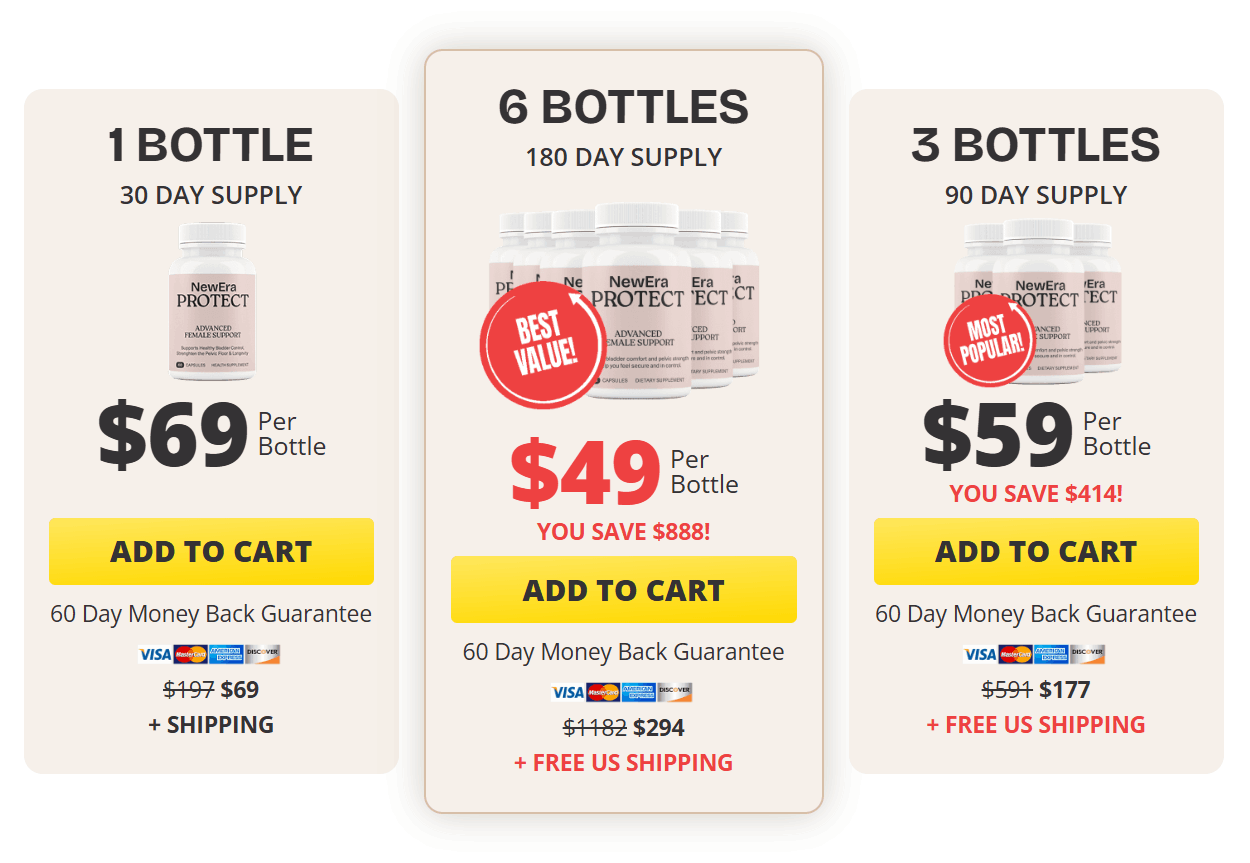Click Free US Shipping under 3 Bottles
This screenshot has width=1250, height=863.
tap(1036, 724)
